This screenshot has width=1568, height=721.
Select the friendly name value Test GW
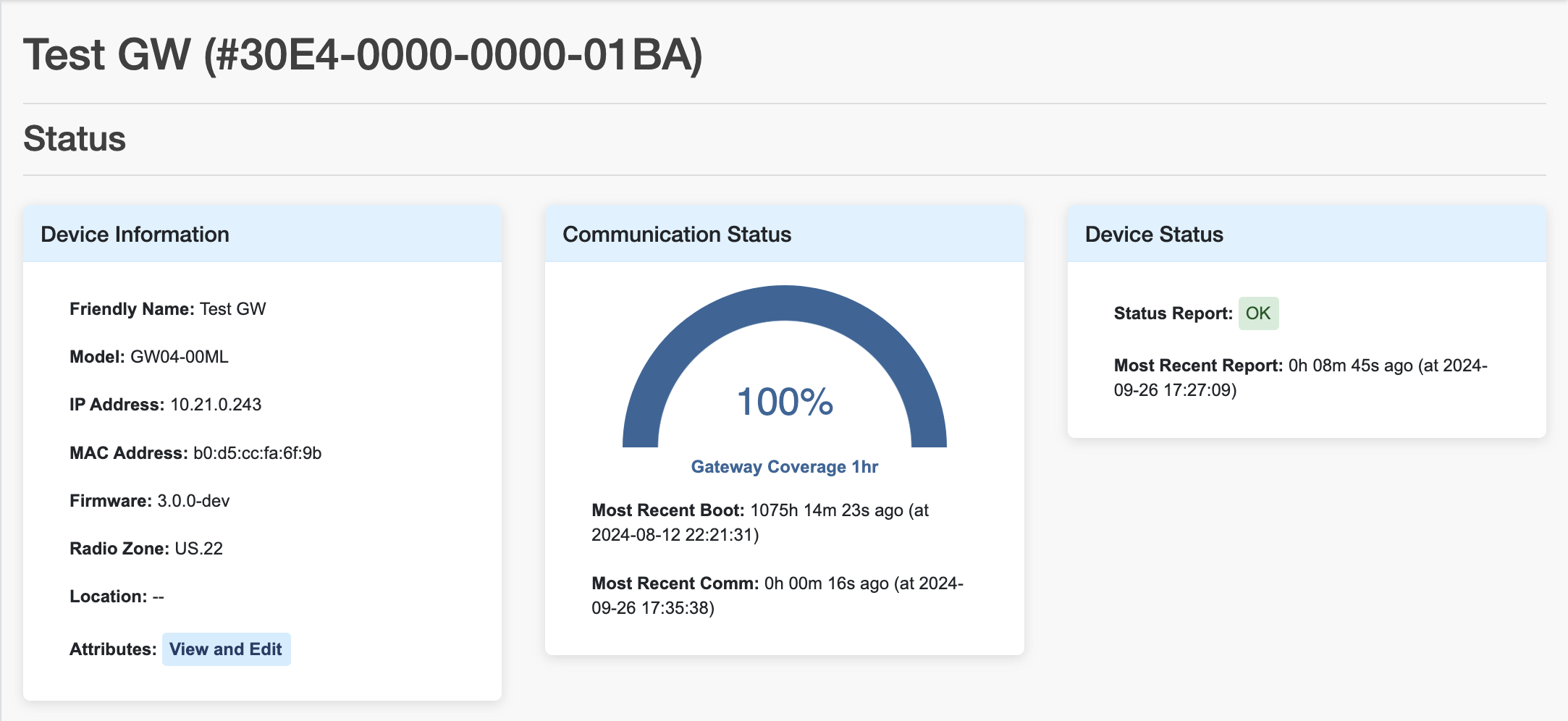pyautogui.click(x=233, y=308)
